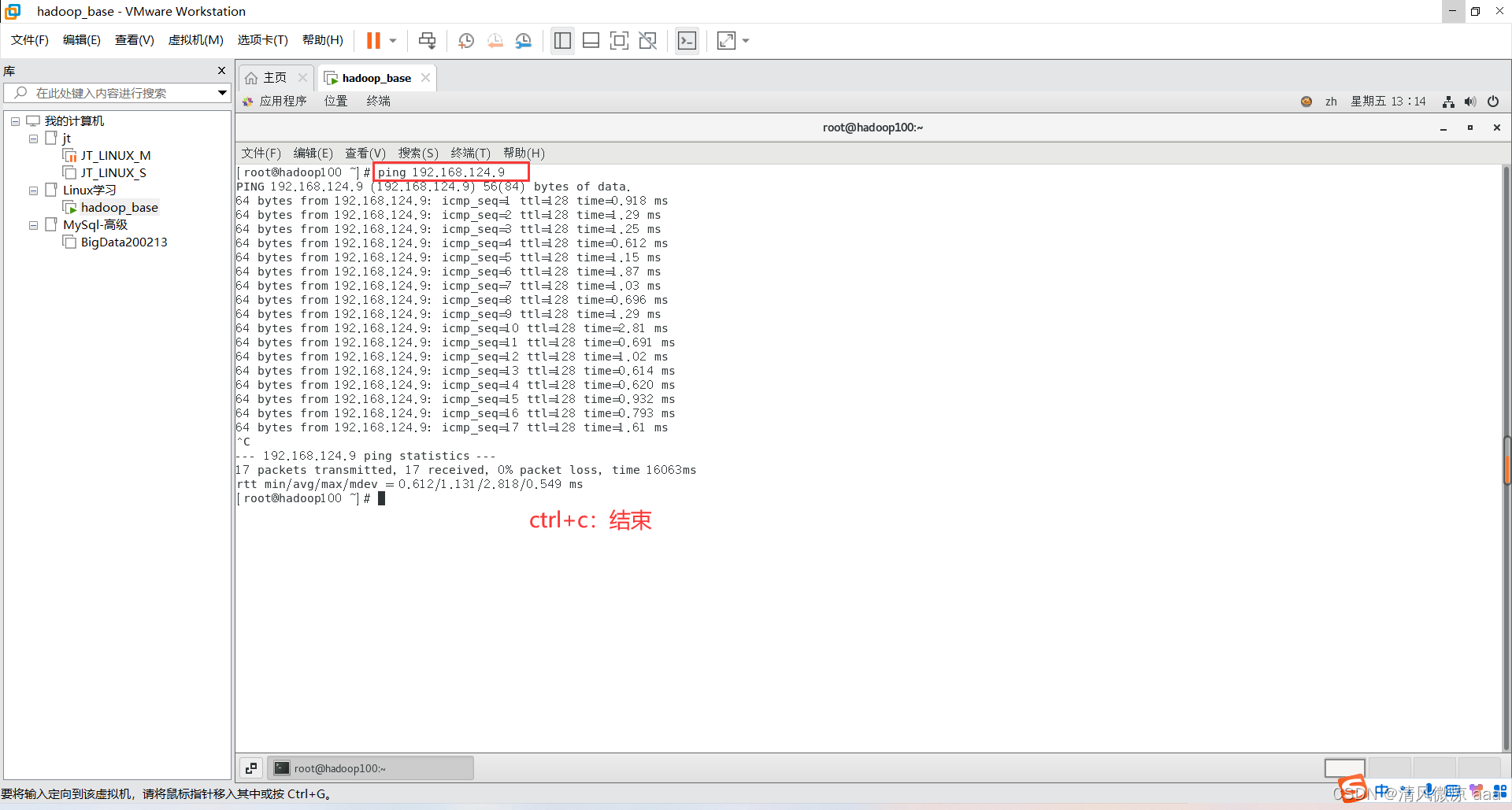Click the terminal vertical scrollbar
This screenshot has height=810, width=1512.
coord(1506,459)
